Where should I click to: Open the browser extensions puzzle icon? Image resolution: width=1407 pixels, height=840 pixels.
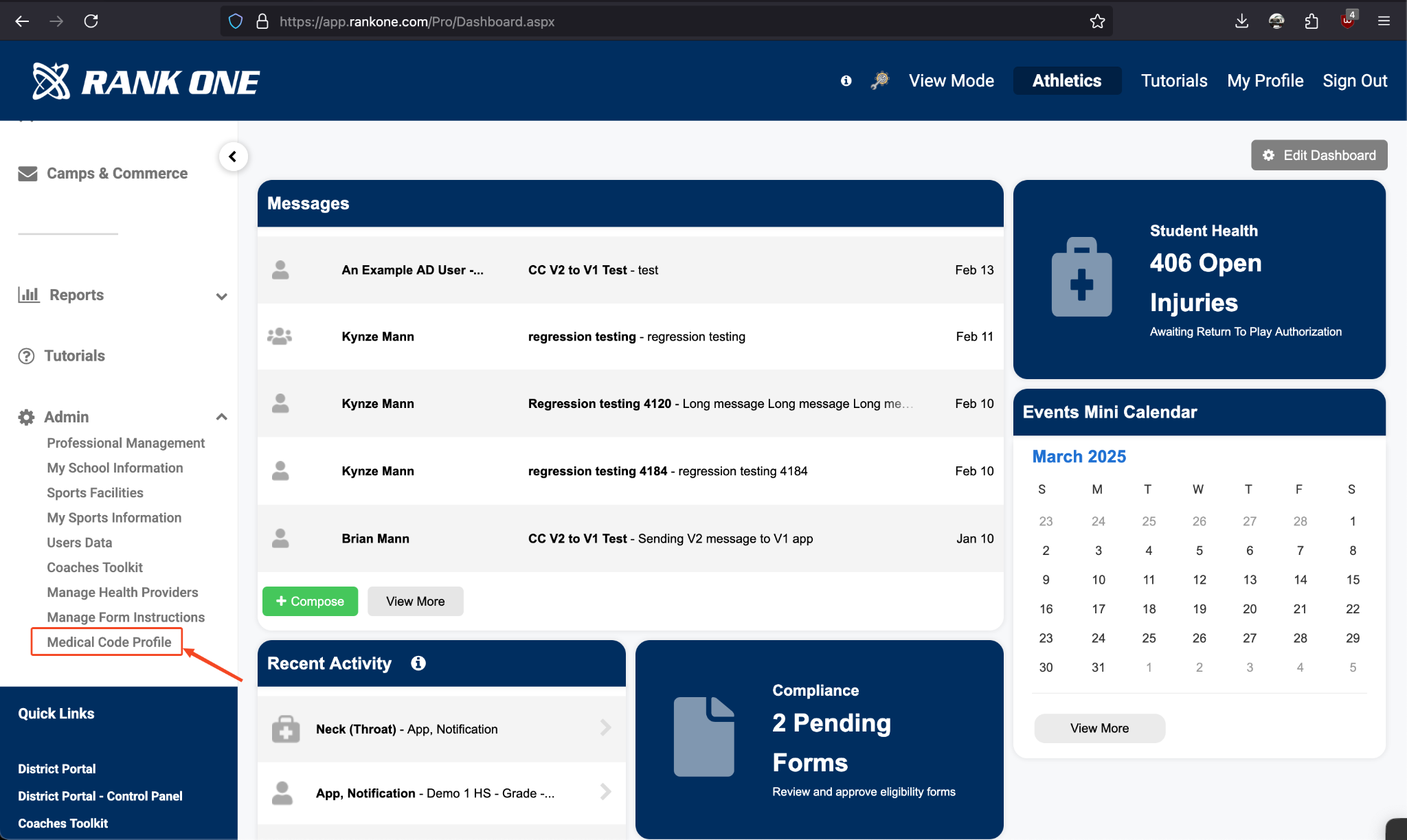(x=1312, y=21)
